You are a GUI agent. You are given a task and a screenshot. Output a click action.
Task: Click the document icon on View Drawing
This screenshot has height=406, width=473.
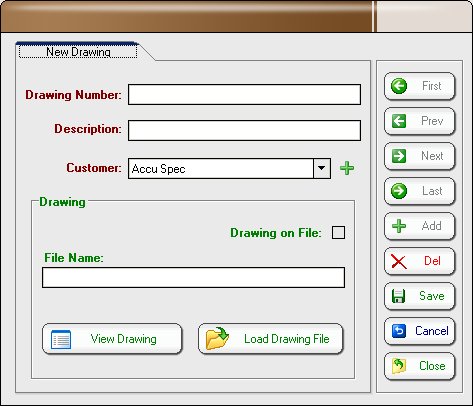click(61, 339)
